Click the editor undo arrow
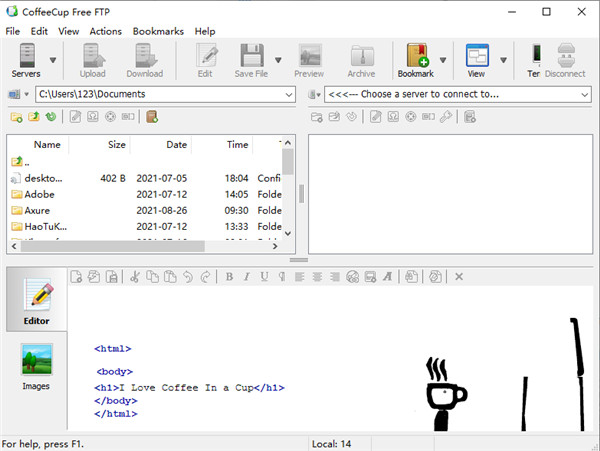Image resolution: width=600 pixels, height=451 pixels. [188, 277]
